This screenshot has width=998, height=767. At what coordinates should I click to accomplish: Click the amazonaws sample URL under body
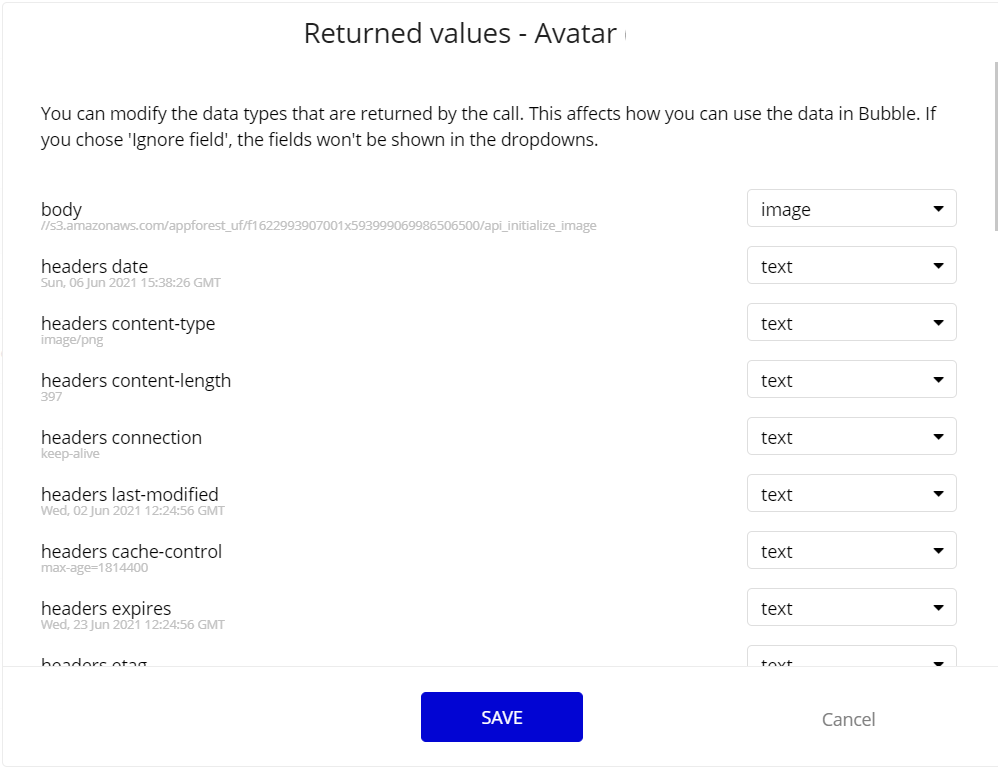click(x=318, y=226)
